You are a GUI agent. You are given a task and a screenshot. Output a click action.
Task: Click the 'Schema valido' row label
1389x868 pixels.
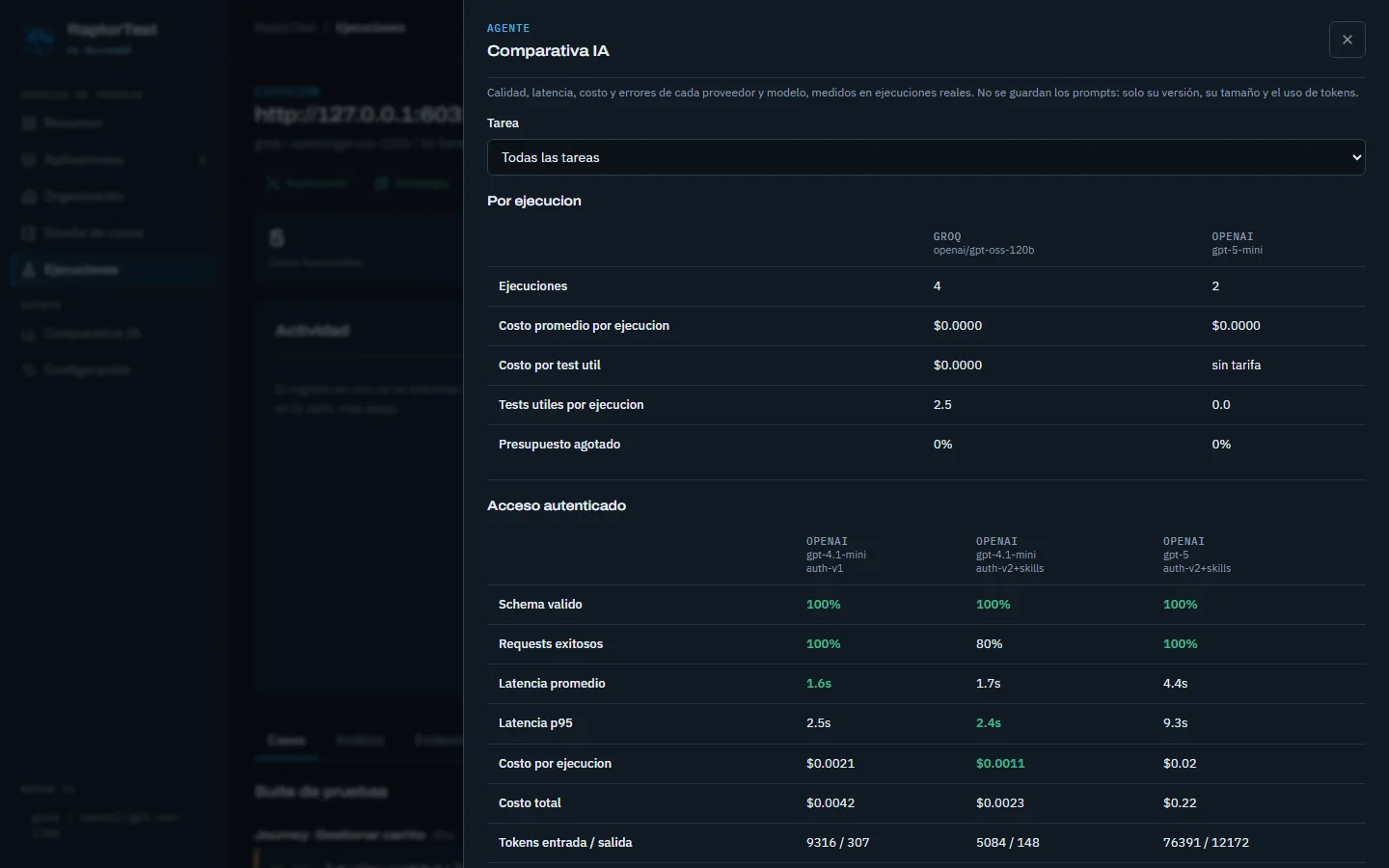540,605
